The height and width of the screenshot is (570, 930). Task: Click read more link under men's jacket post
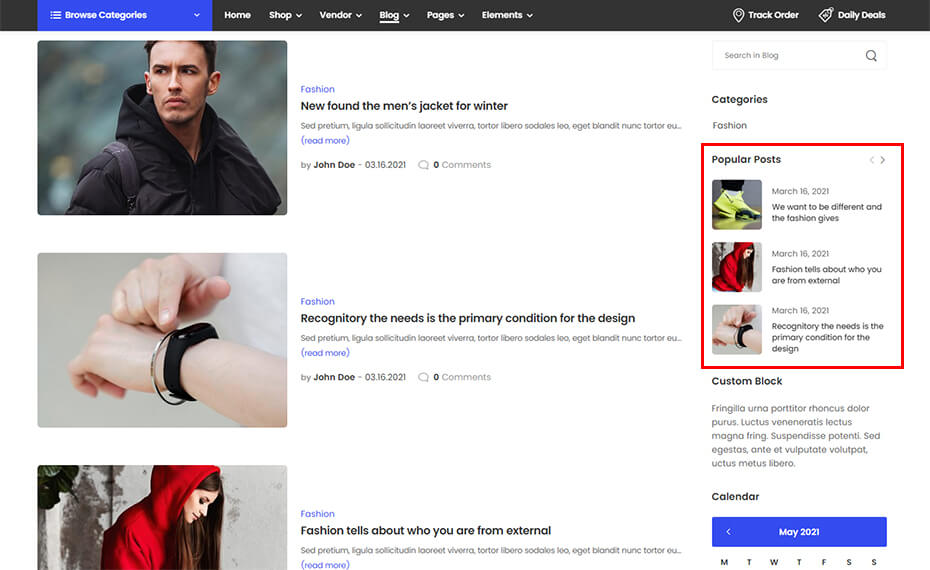(325, 141)
